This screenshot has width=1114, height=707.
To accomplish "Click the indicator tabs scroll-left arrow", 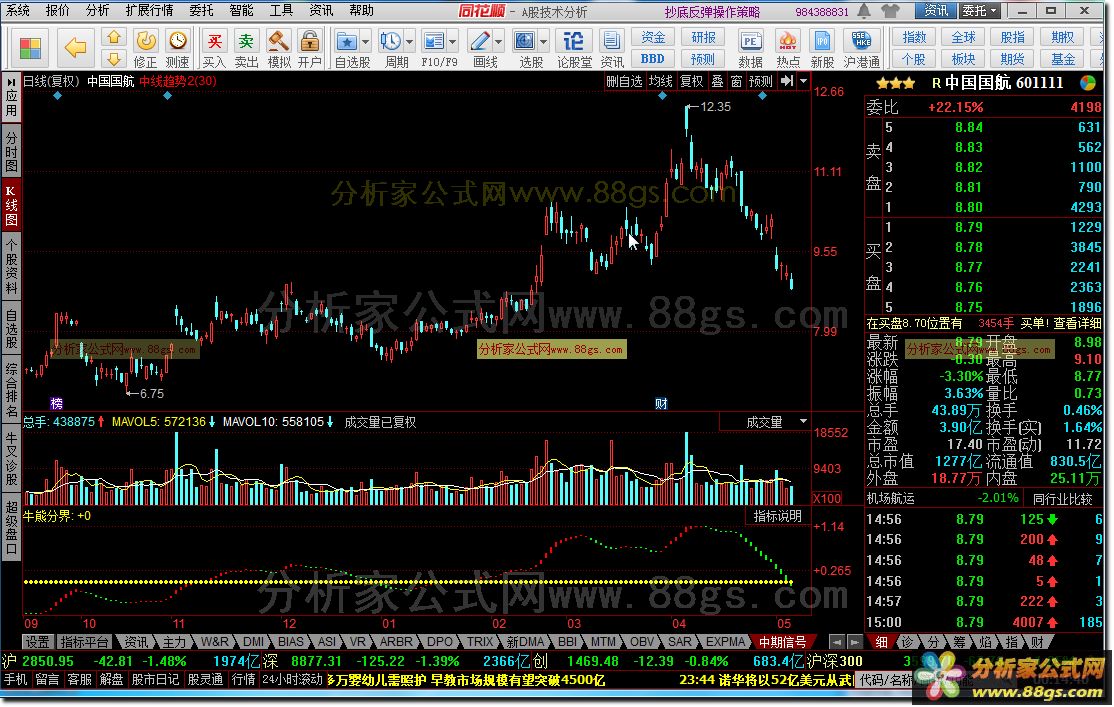I will tap(837, 642).
